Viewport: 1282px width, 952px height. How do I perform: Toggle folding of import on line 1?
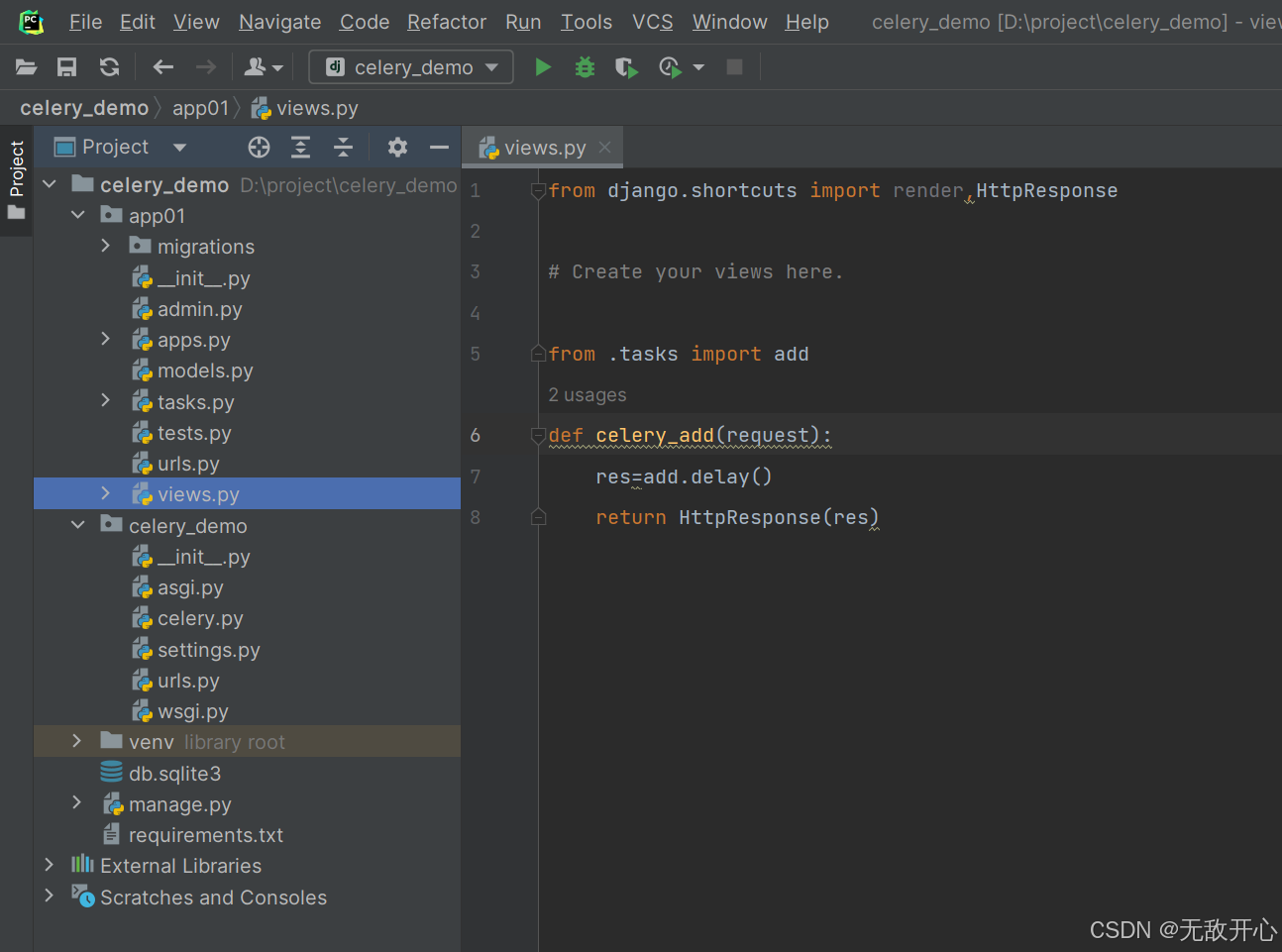click(538, 190)
